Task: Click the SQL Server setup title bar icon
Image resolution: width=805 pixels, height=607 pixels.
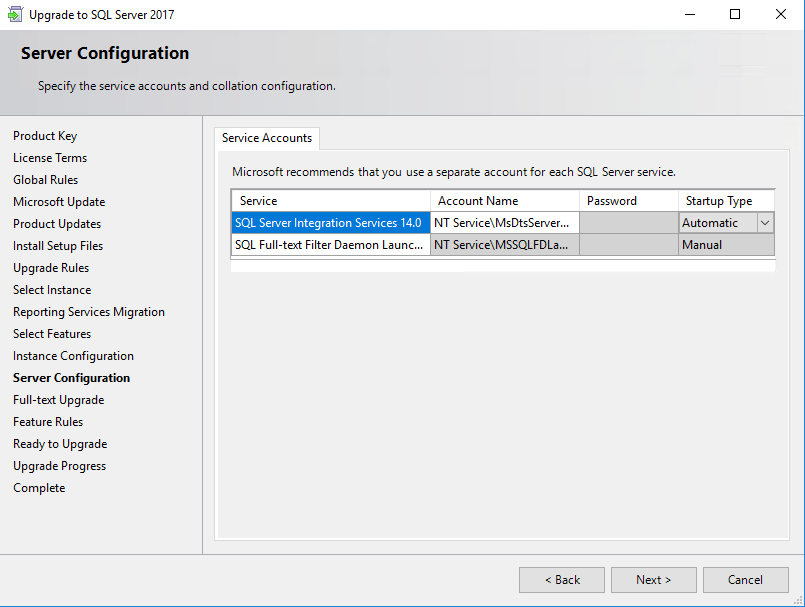Action: click(x=15, y=14)
